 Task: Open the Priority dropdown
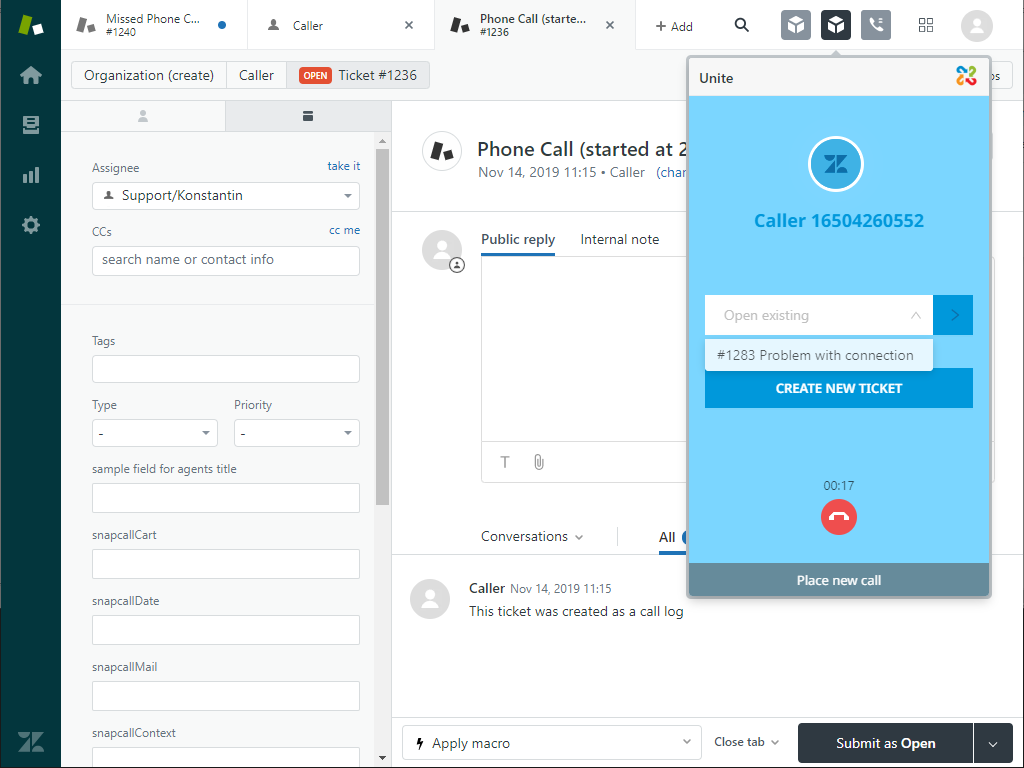[296, 433]
